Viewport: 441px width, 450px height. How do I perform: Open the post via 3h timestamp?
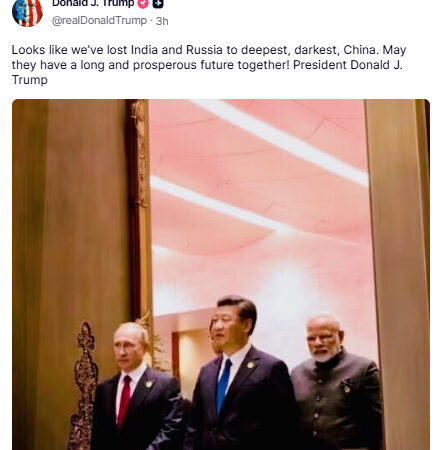(162, 21)
